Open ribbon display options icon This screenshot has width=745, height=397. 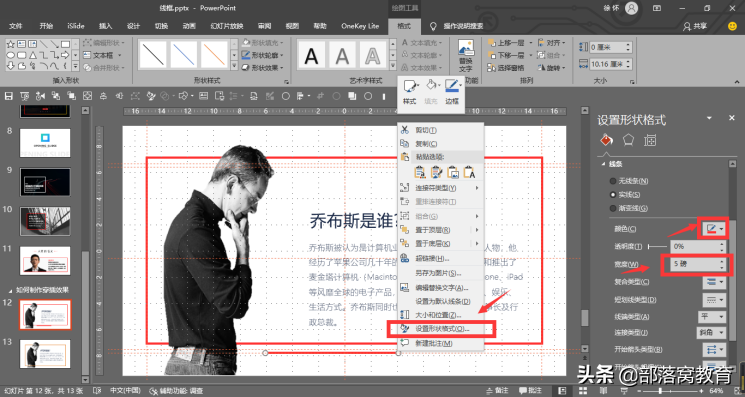tap(657, 8)
